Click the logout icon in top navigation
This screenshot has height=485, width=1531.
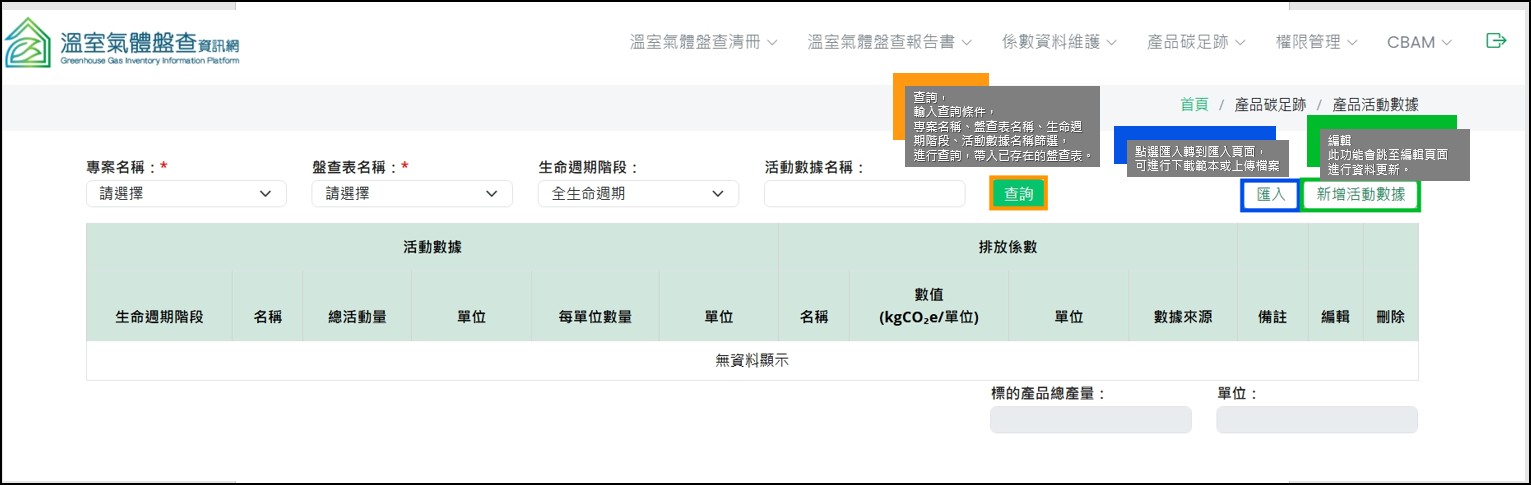1496,41
